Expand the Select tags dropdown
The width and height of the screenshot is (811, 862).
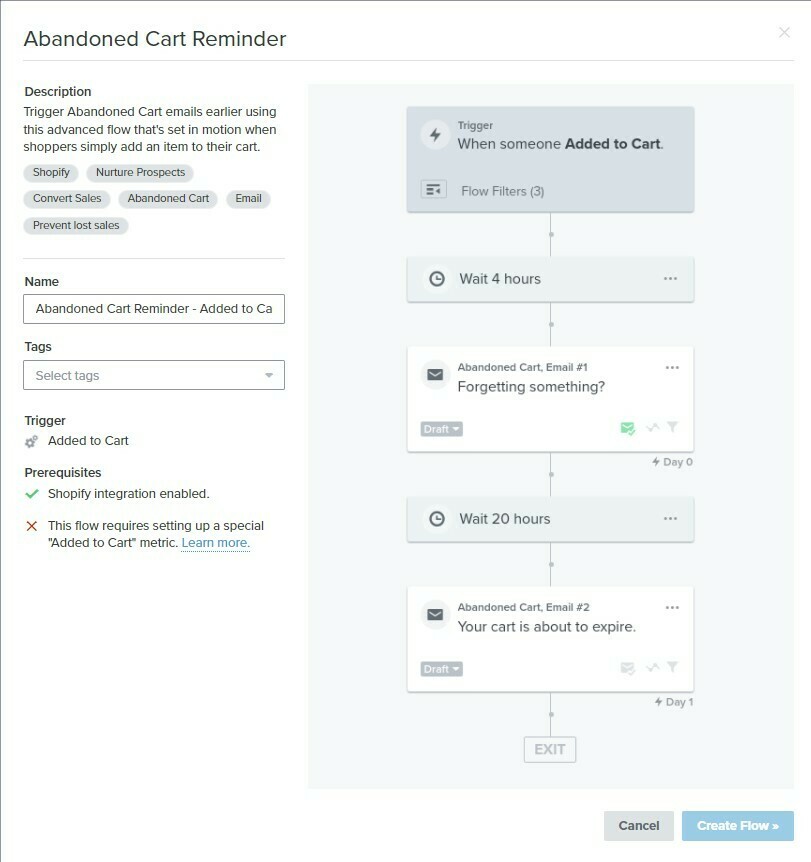(154, 375)
